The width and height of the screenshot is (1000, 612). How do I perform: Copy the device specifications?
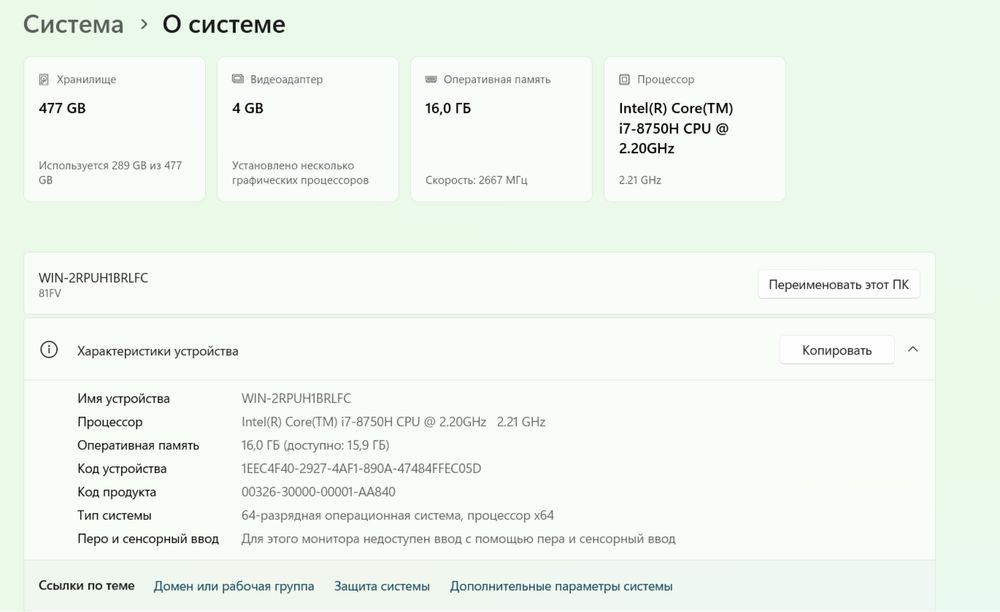tap(836, 350)
